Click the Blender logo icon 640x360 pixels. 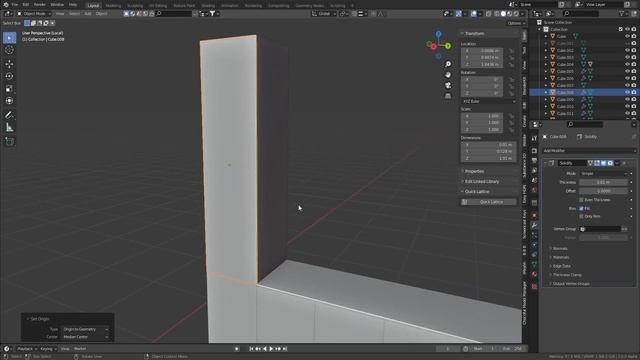click(x=6, y=4)
